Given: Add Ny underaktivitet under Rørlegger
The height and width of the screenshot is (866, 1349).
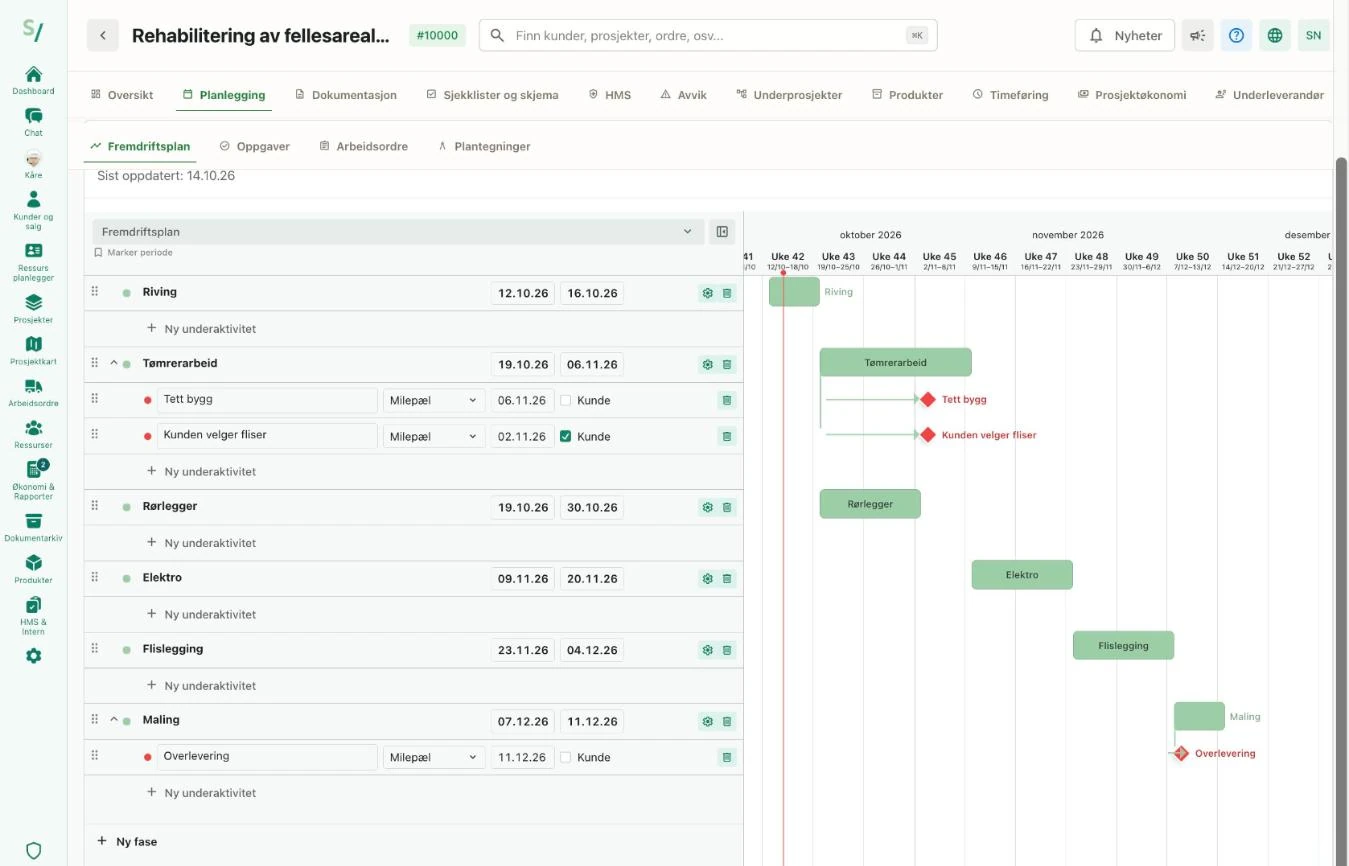Looking at the screenshot, I should coord(202,543).
